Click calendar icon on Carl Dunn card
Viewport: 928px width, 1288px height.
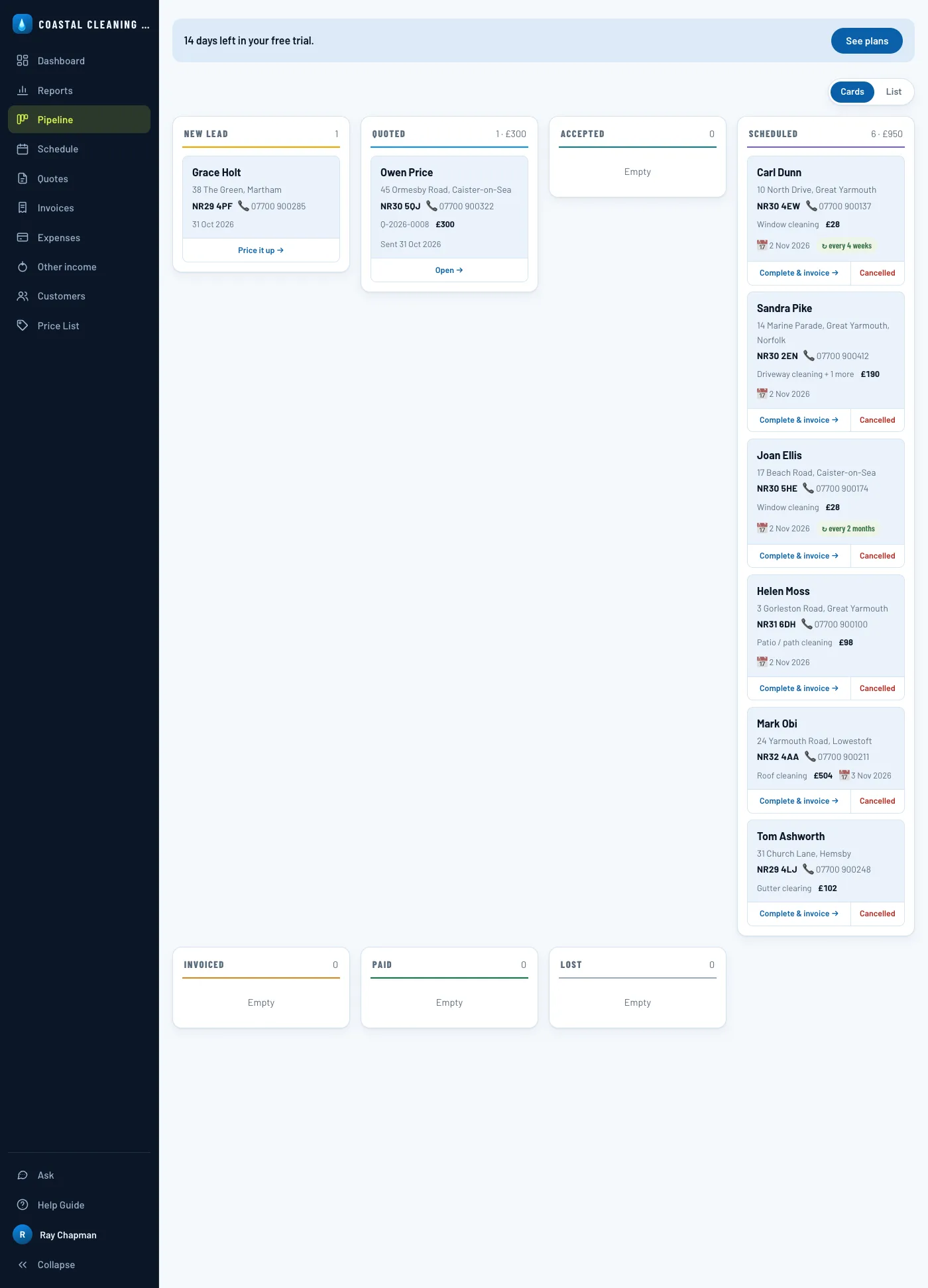coord(762,245)
